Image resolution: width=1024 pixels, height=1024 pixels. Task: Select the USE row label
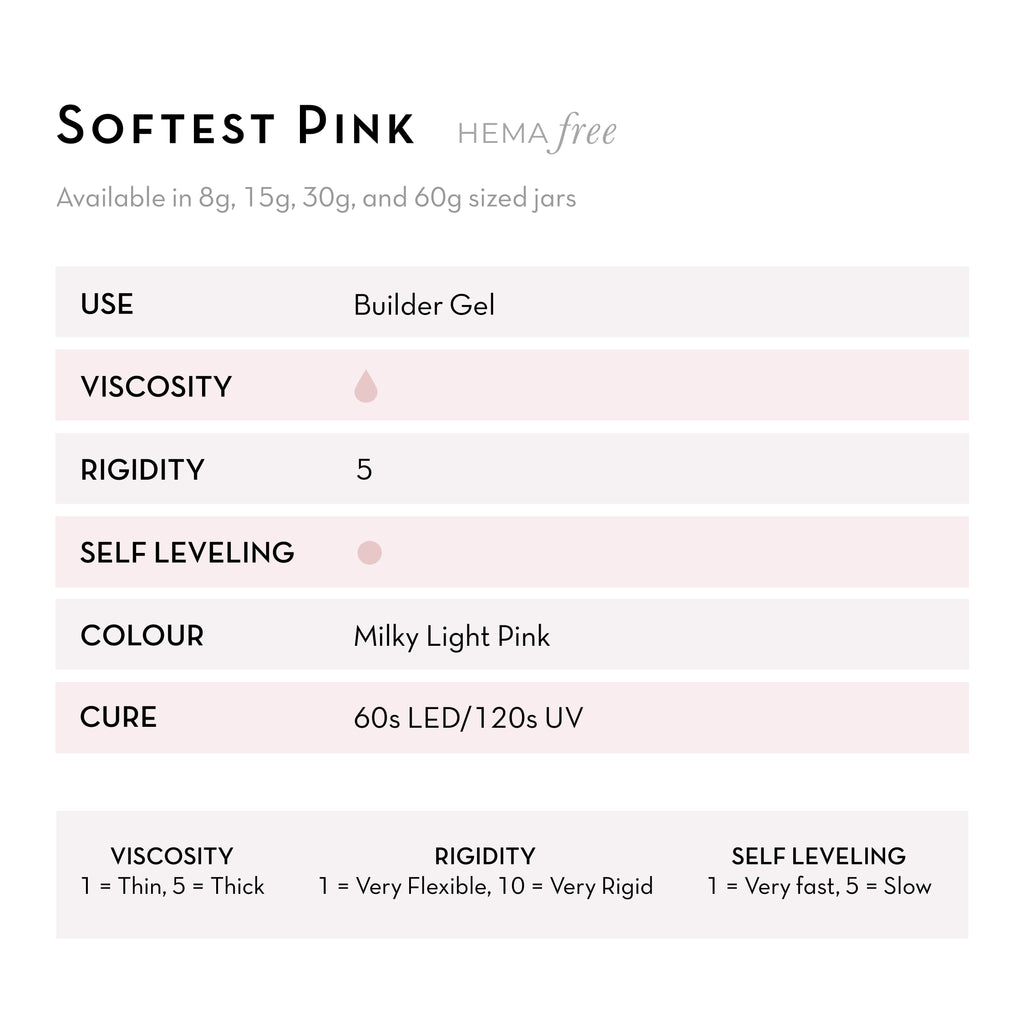107,304
